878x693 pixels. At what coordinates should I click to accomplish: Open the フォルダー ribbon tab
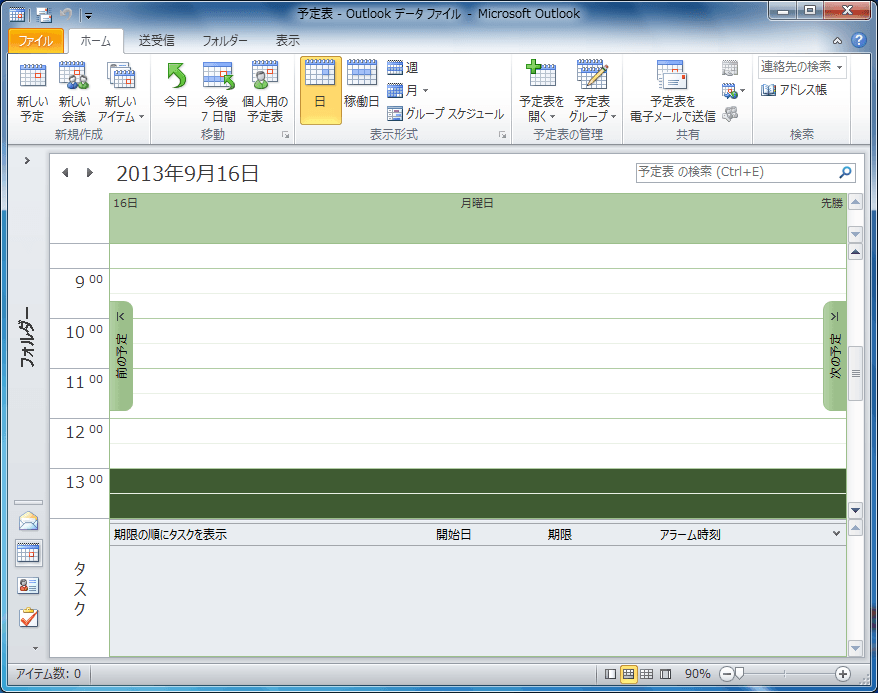[225, 40]
